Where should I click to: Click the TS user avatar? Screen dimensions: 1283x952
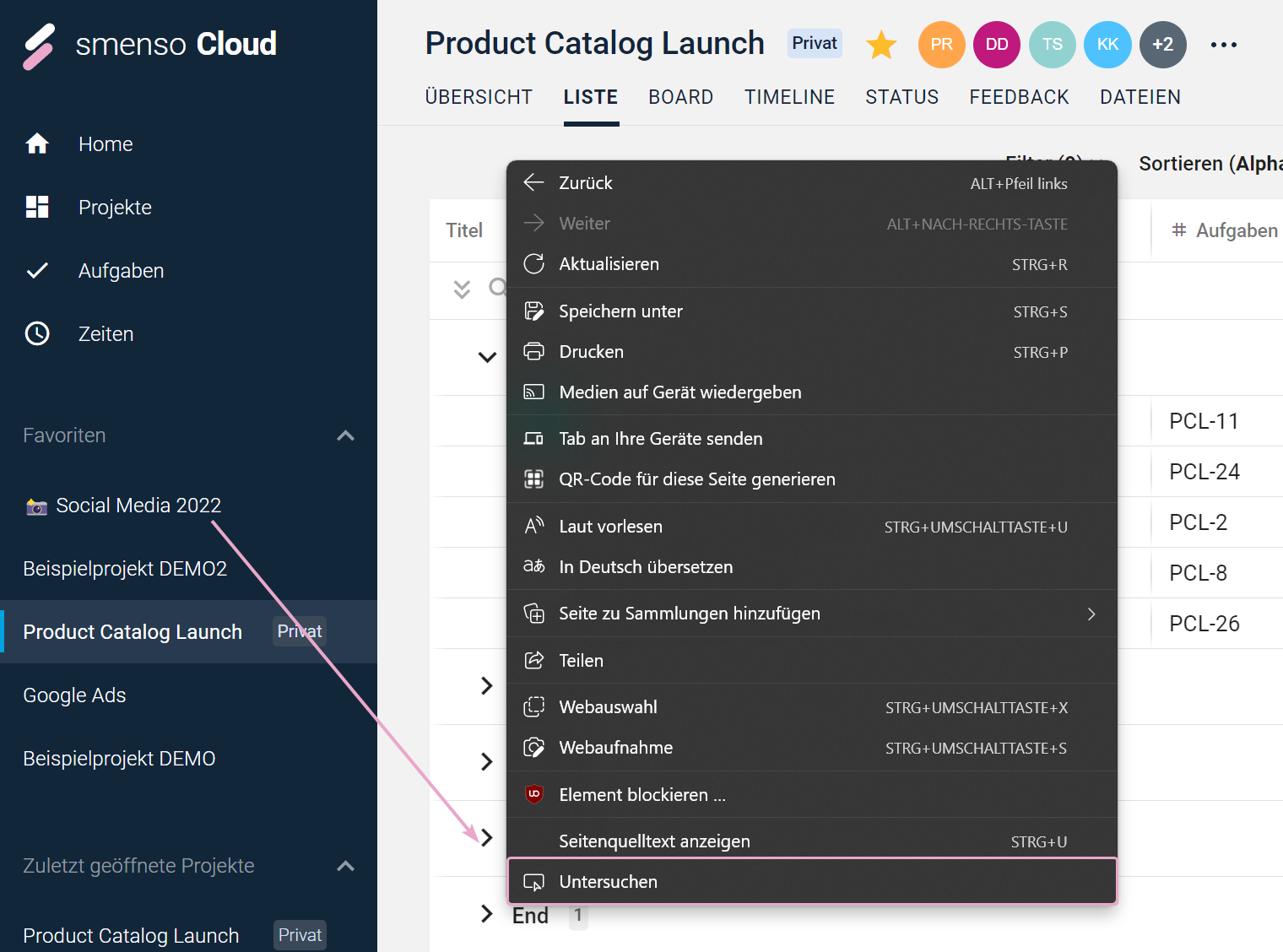pyautogui.click(x=1053, y=45)
